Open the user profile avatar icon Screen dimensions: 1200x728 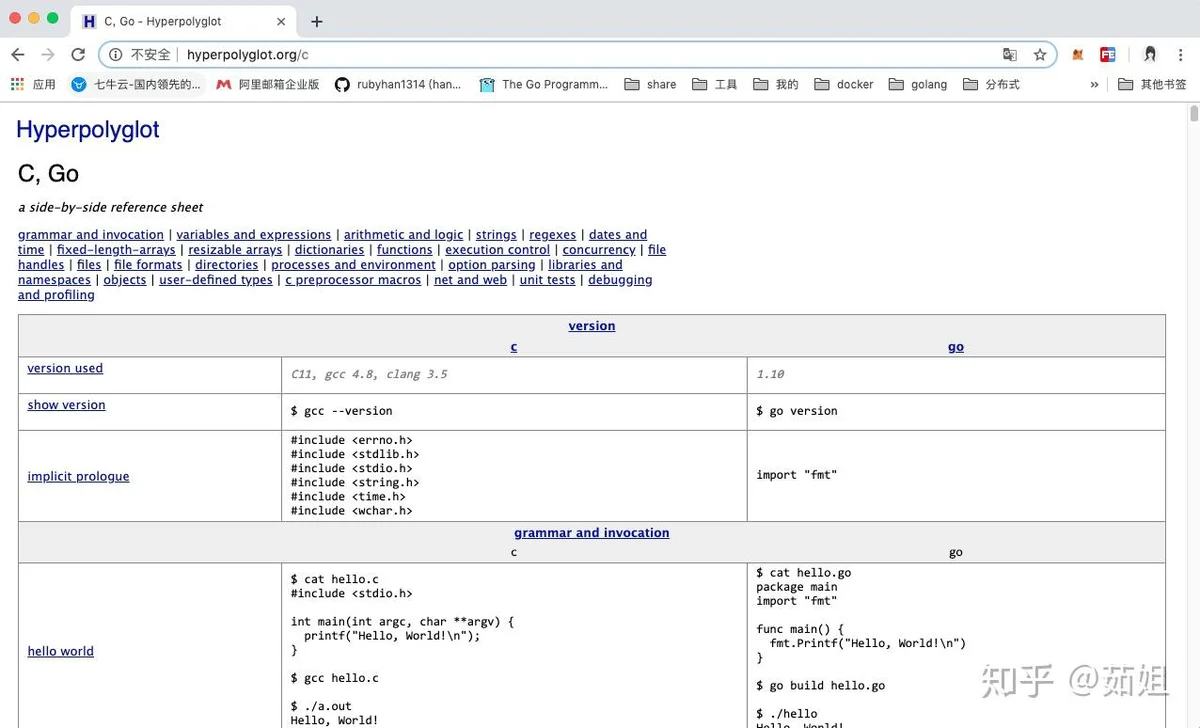click(x=1150, y=55)
